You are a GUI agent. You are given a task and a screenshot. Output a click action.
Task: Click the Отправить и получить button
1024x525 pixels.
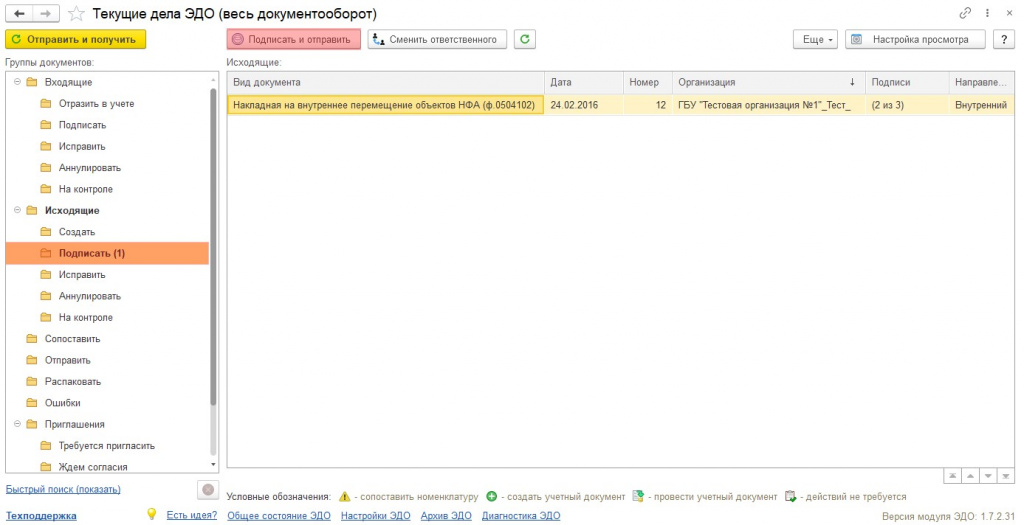(75, 39)
